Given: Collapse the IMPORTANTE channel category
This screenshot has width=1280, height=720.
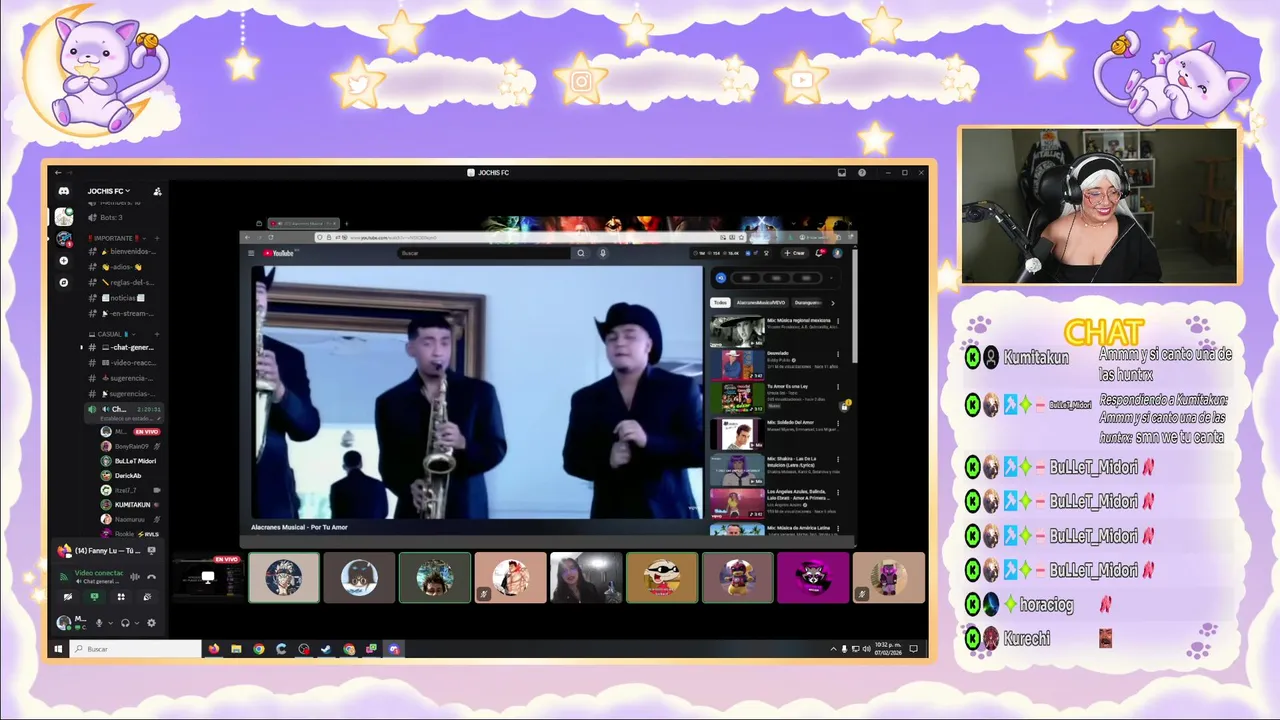Looking at the screenshot, I should tap(113, 238).
